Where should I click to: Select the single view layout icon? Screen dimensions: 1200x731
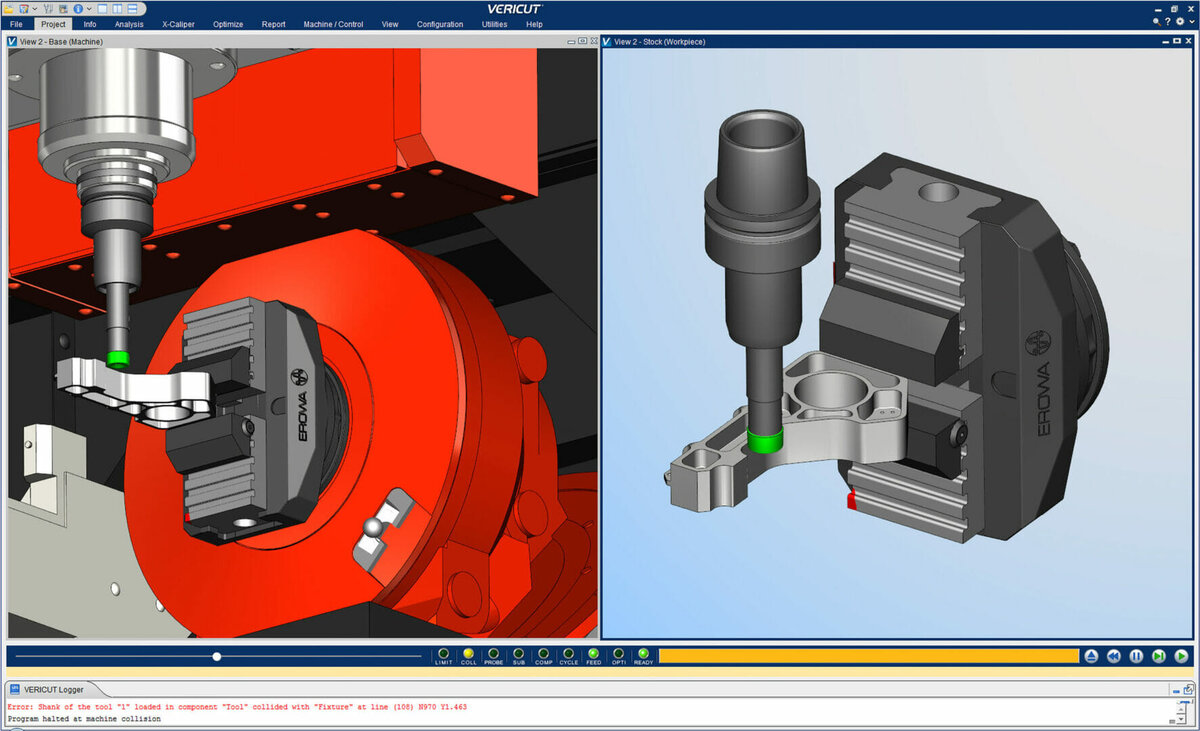pos(102,8)
